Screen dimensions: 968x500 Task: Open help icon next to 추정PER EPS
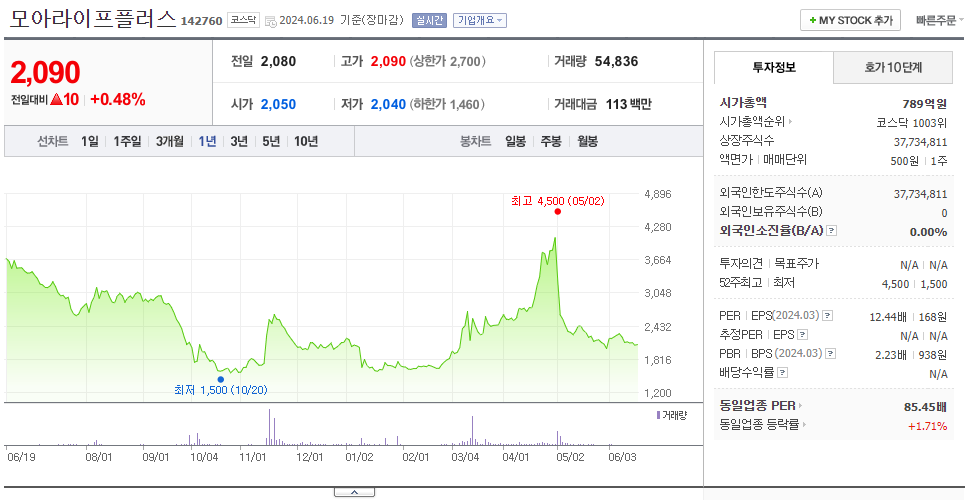coord(802,335)
